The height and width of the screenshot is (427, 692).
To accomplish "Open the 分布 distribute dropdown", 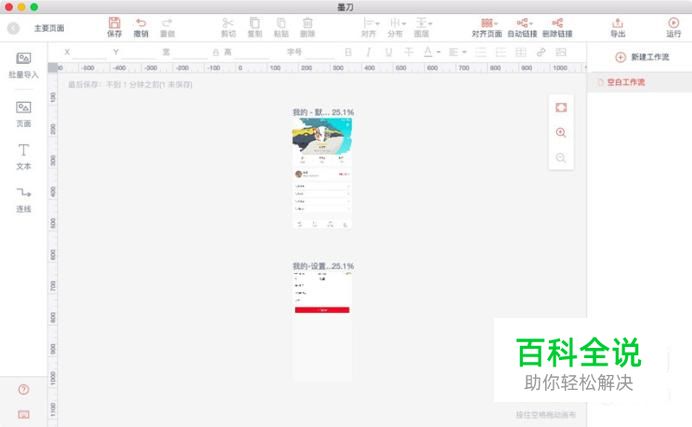I will [x=397, y=23].
